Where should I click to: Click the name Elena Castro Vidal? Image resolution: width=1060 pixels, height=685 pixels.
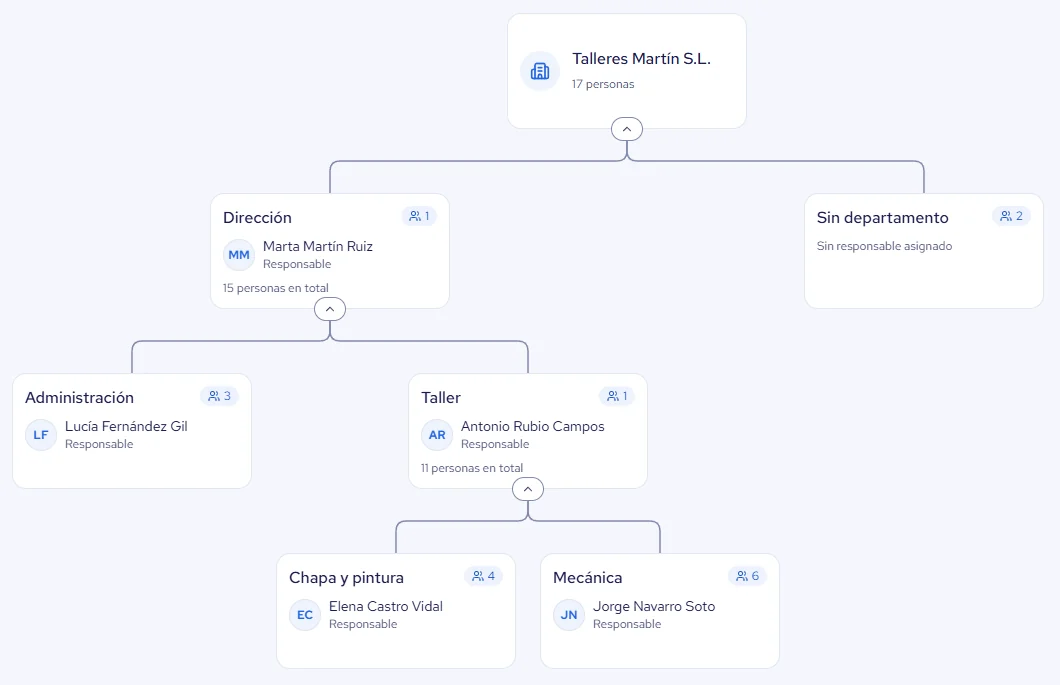click(386, 606)
